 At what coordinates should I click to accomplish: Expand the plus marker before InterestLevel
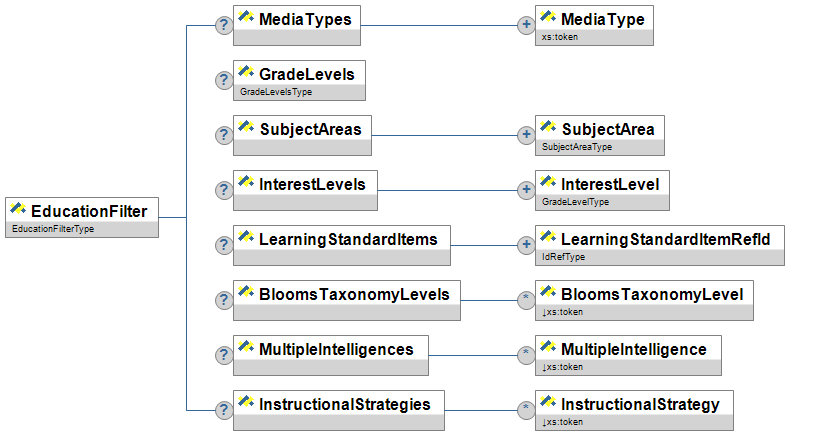coord(526,190)
